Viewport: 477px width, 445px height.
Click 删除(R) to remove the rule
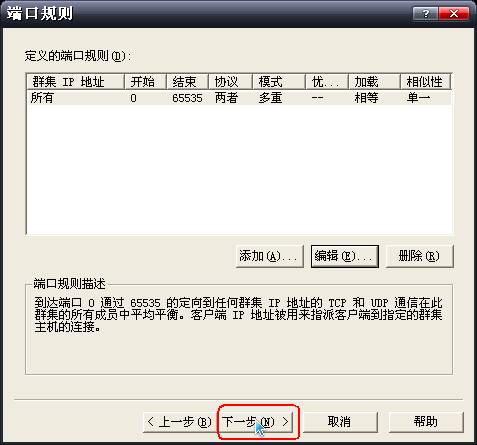pyautogui.click(x=419, y=256)
